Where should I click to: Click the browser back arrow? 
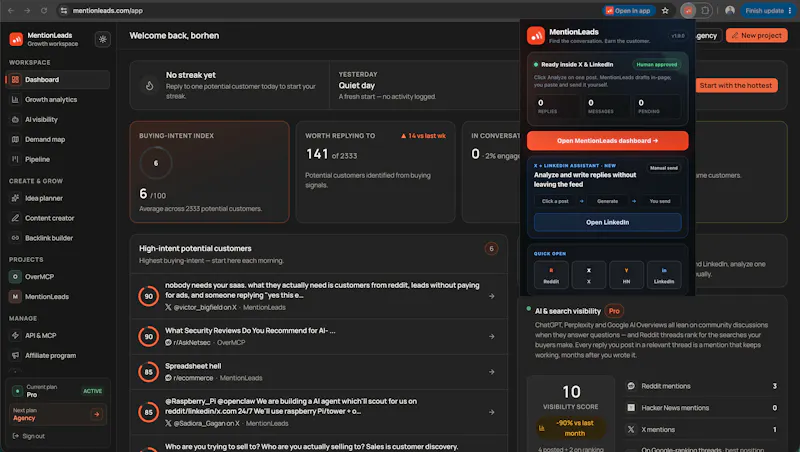click(11, 11)
